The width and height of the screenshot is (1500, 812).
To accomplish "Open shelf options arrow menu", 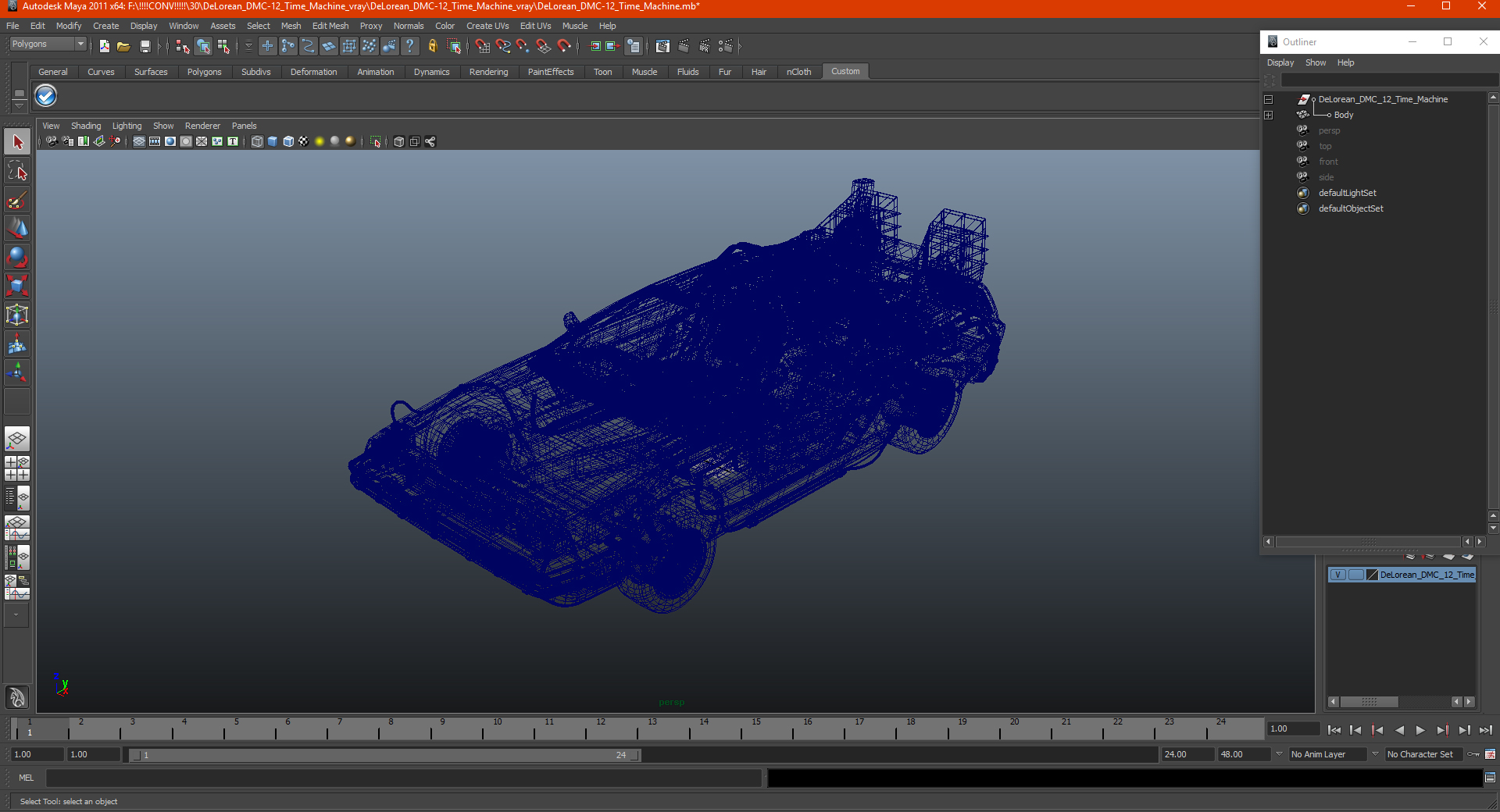I will (x=19, y=105).
